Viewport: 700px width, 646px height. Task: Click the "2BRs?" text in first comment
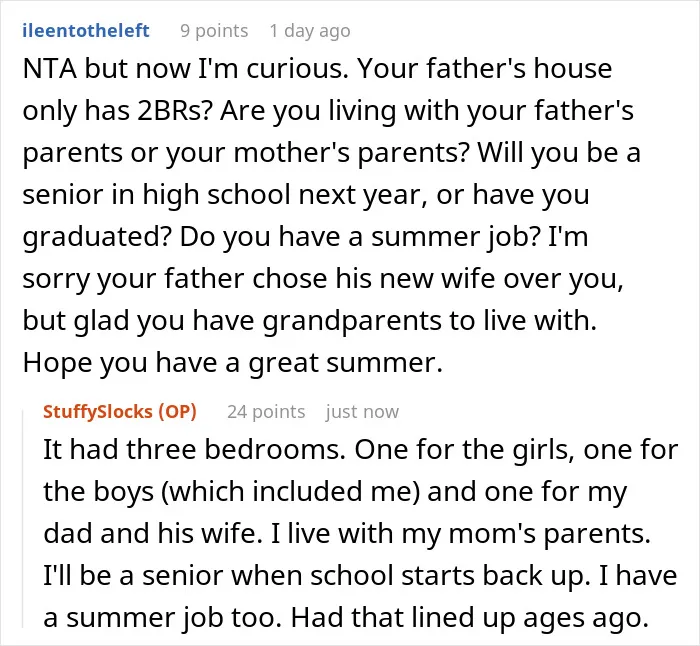[x=174, y=111]
